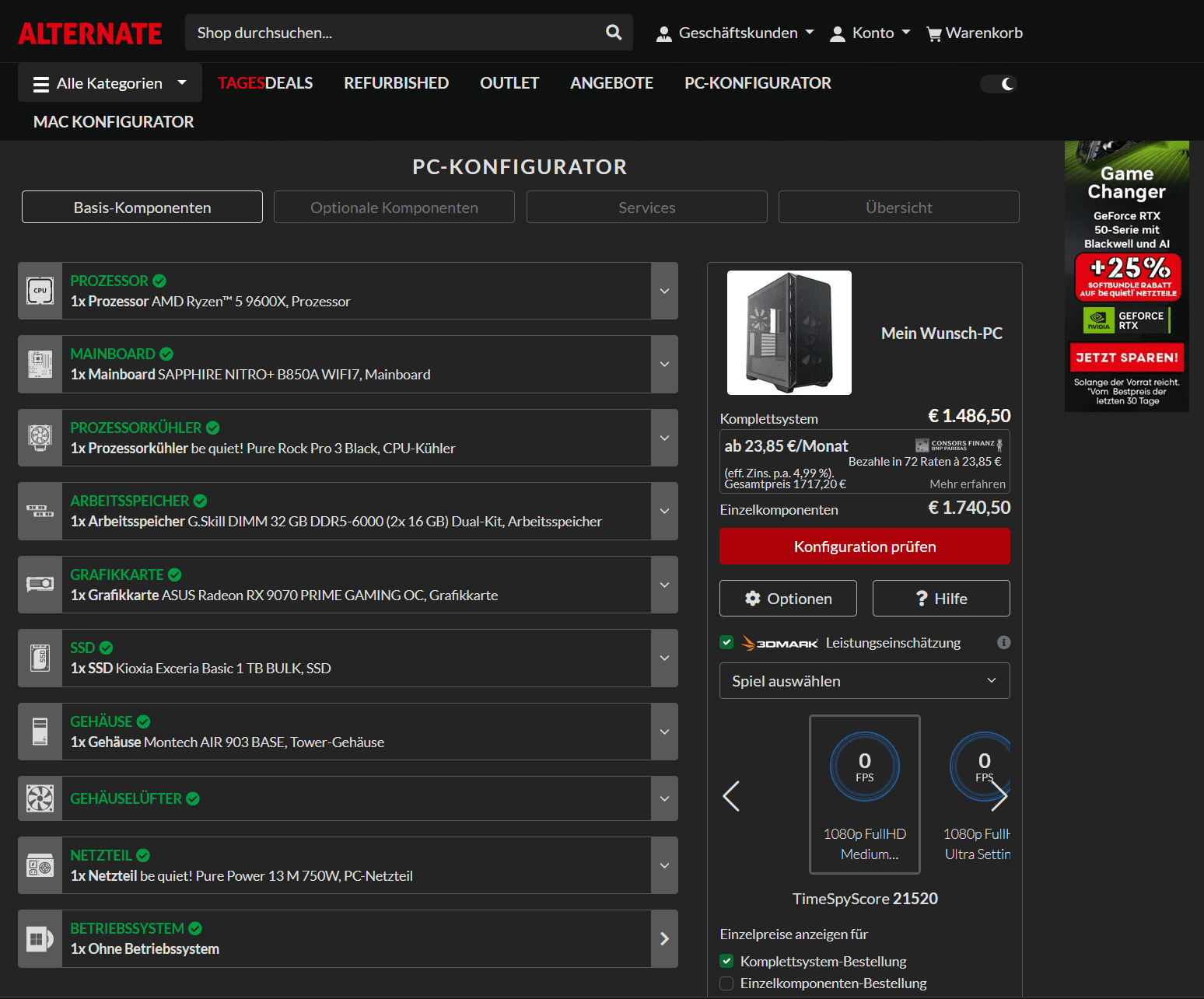The height and width of the screenshot is (999, 1204).
Task: Expand the Gehäuselüfter row chevron
Action: [x=664, y=798]
